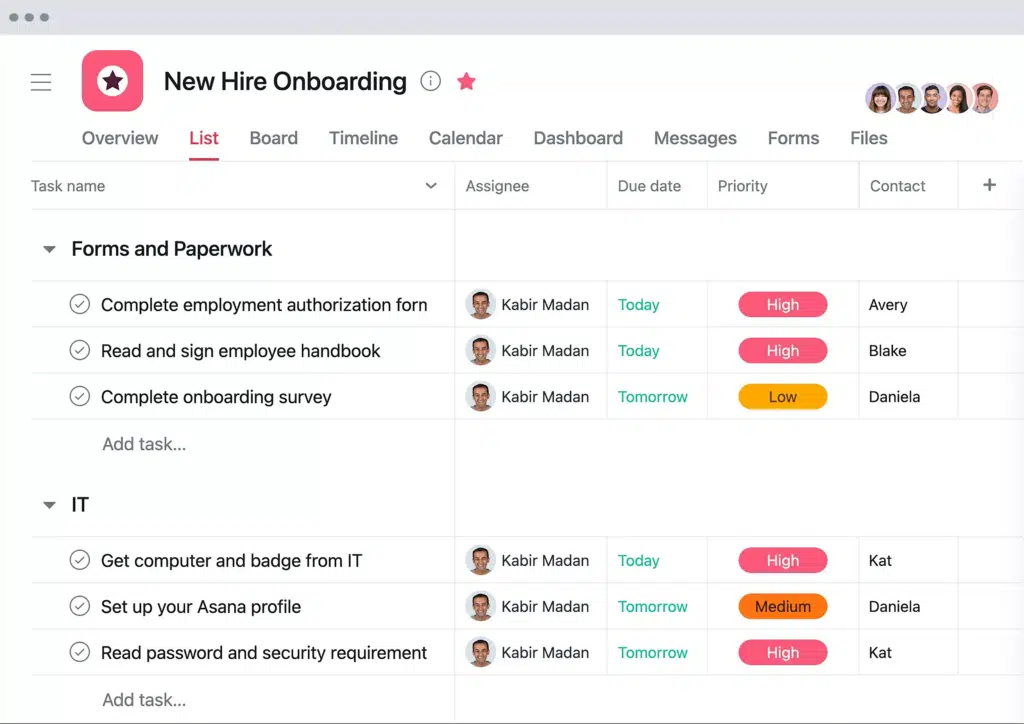Click Kabir Madan avatar on onboarding survey row
The image size is (1024, 724).
481,397
